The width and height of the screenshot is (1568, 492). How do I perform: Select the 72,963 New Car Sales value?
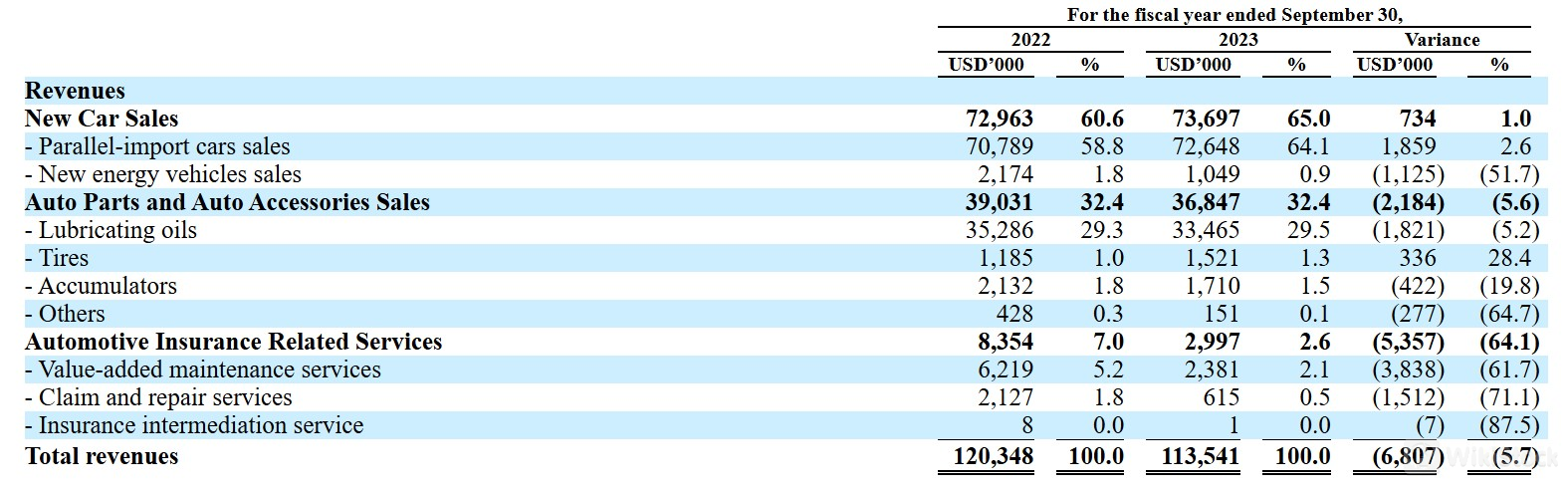pos(1000,119)
